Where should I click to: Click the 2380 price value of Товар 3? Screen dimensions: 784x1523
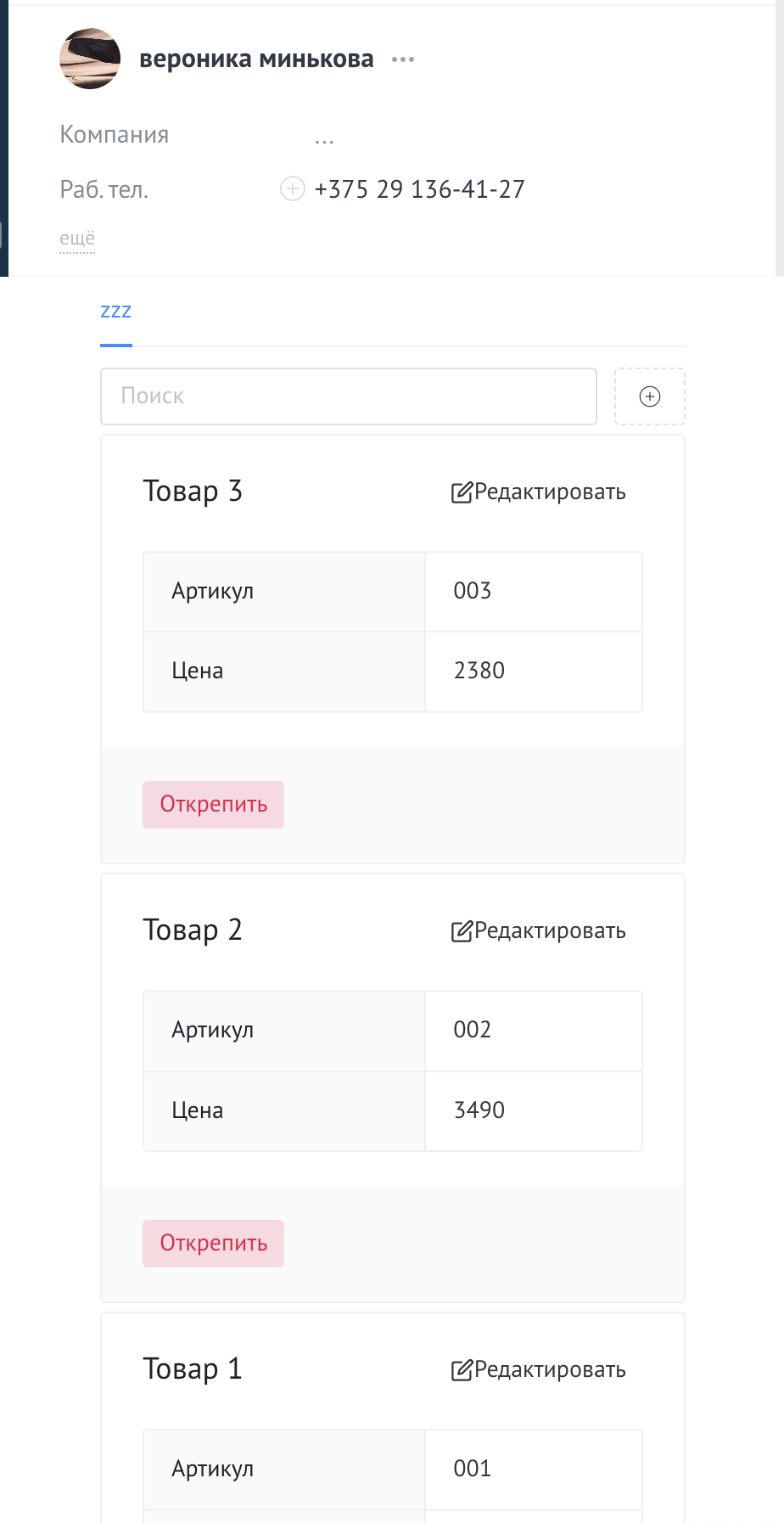tap(479, 671)
